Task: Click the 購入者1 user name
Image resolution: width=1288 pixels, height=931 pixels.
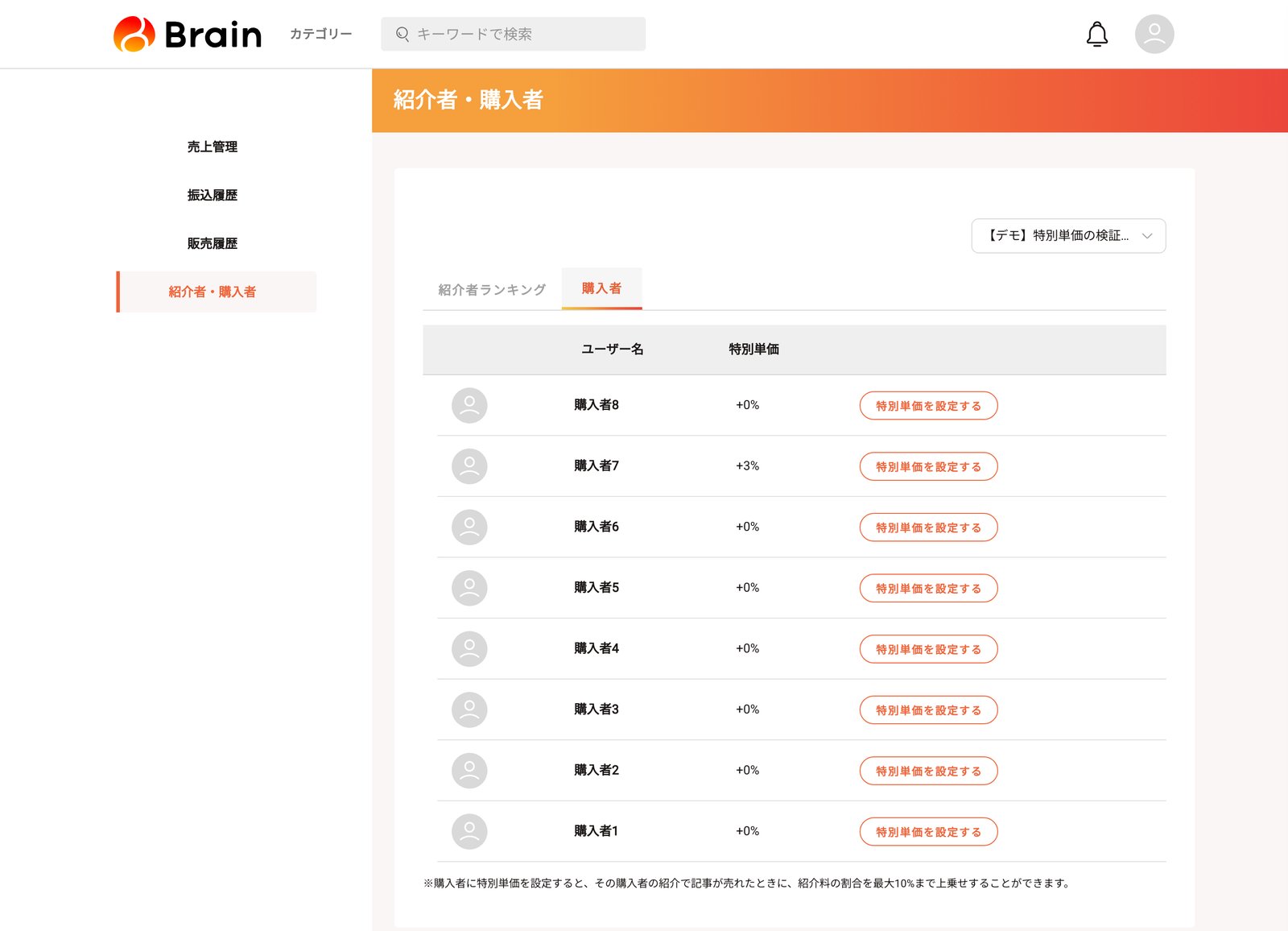Action: coord(597,830)
